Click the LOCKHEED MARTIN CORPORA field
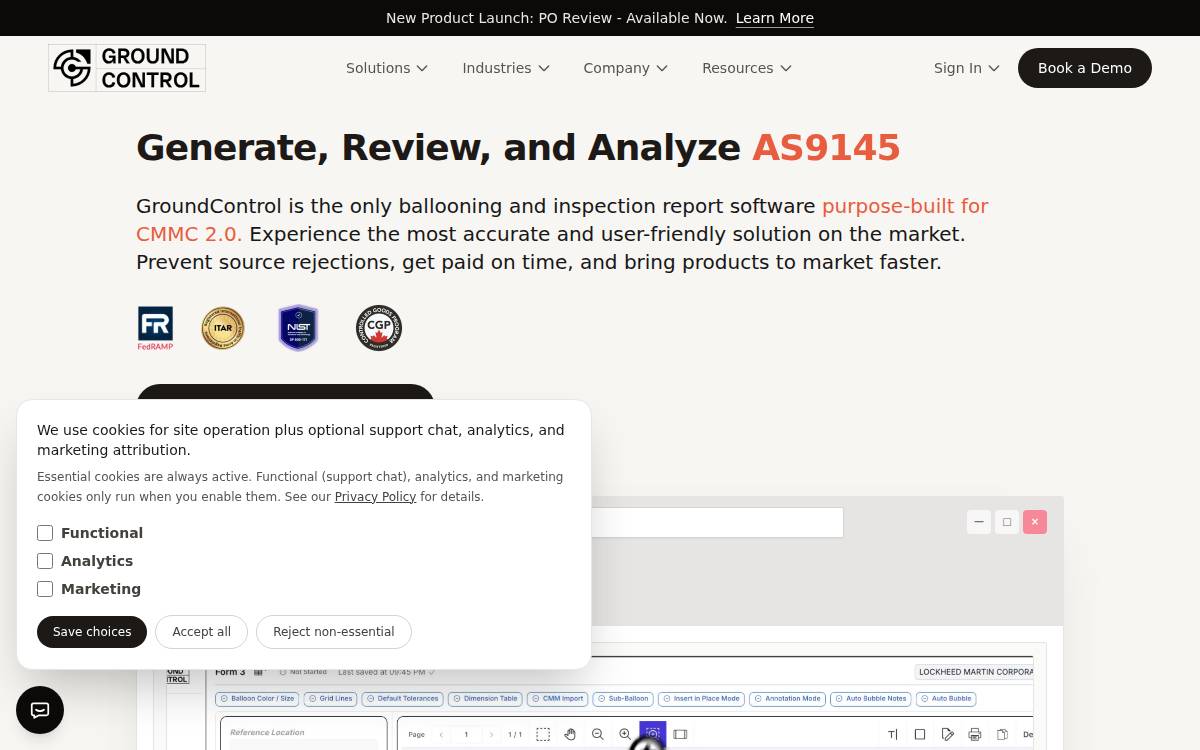This screenshot has height=750, width=1200. (974, 672)
